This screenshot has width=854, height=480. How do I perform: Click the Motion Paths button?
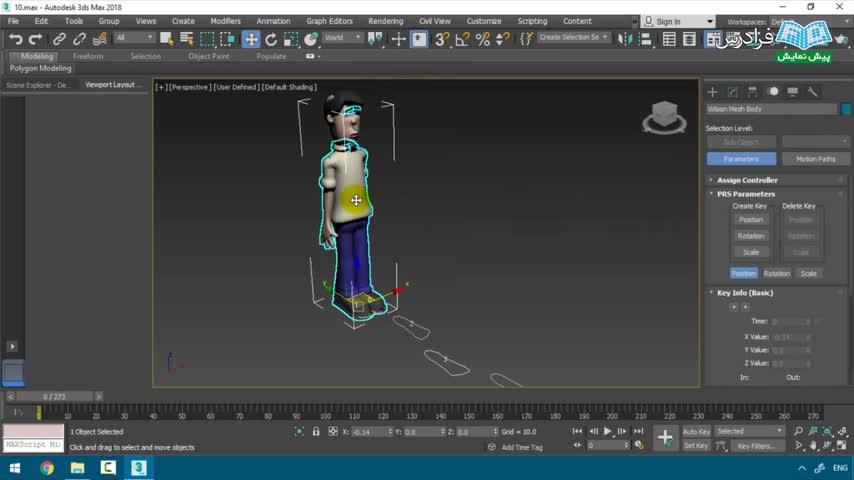[815, 159]
